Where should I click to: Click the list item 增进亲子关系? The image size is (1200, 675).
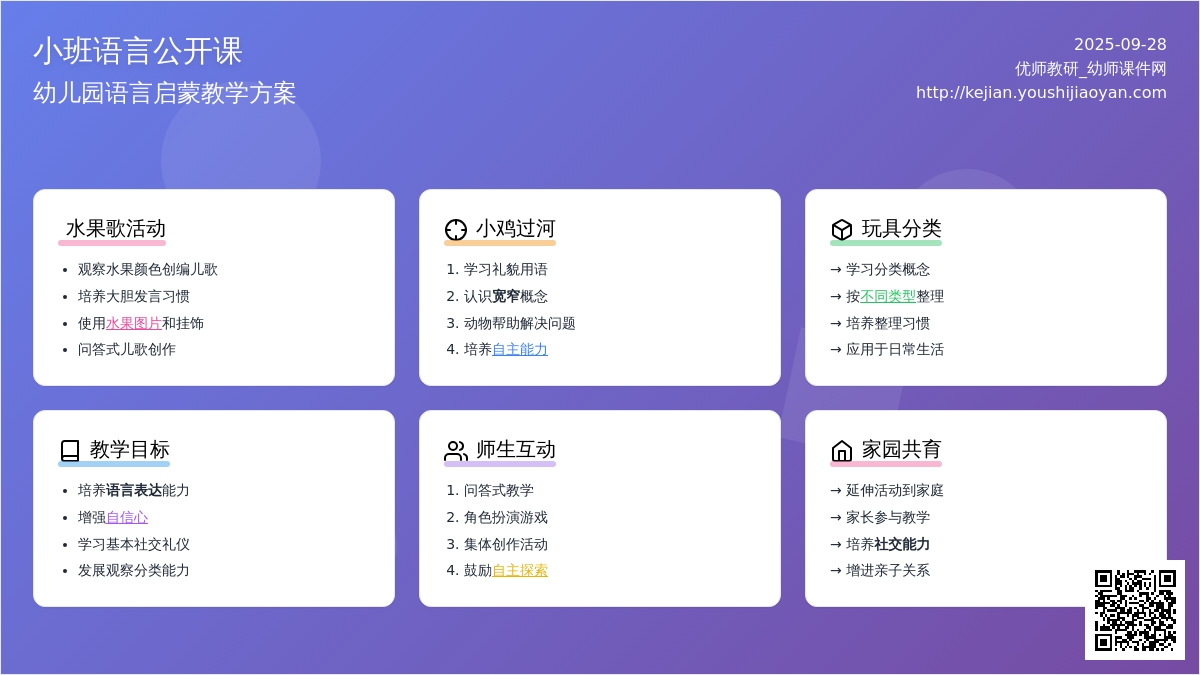click(x=887, y=570)
